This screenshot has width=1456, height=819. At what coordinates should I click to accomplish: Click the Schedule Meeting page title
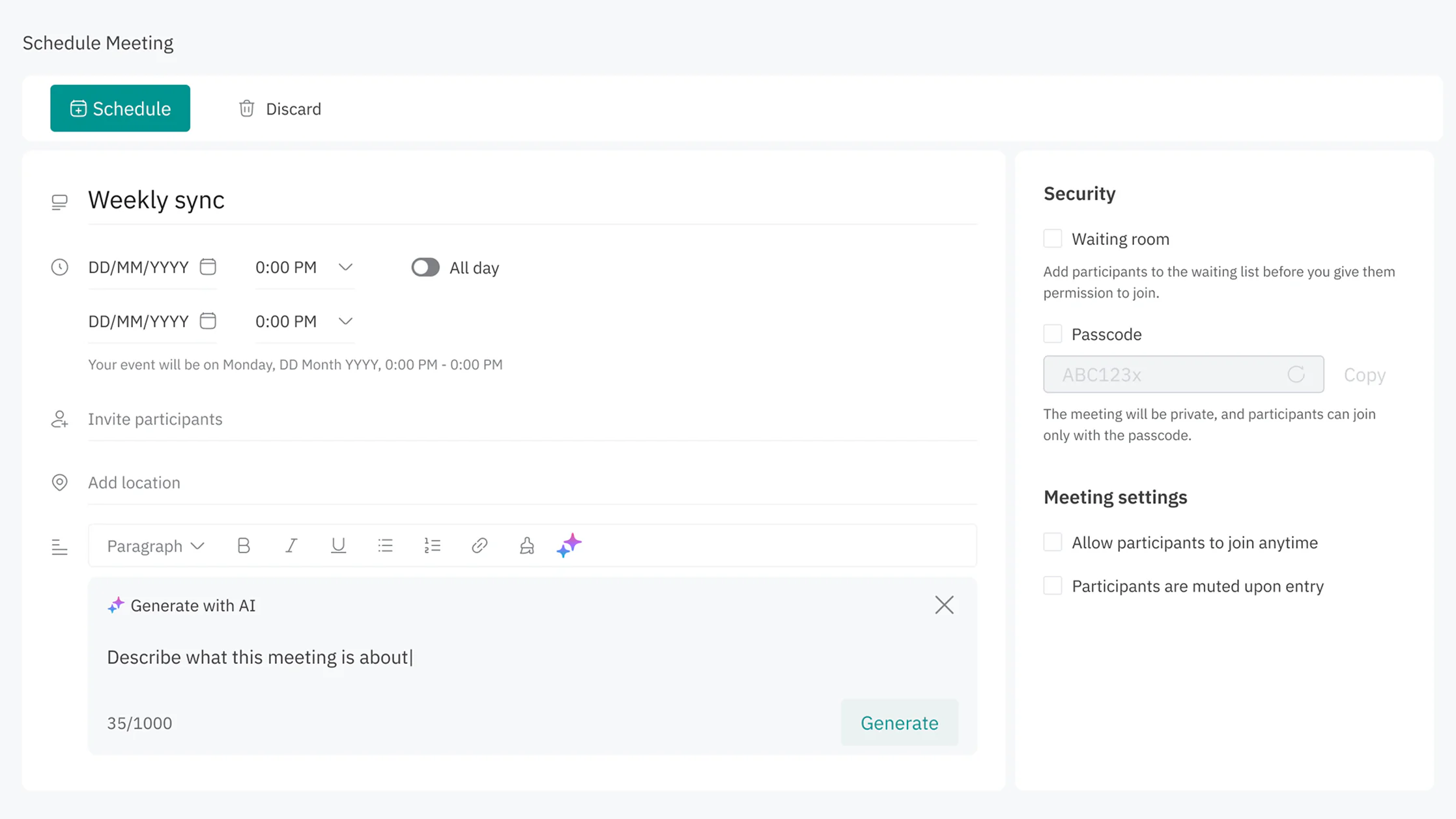(98, 43)
